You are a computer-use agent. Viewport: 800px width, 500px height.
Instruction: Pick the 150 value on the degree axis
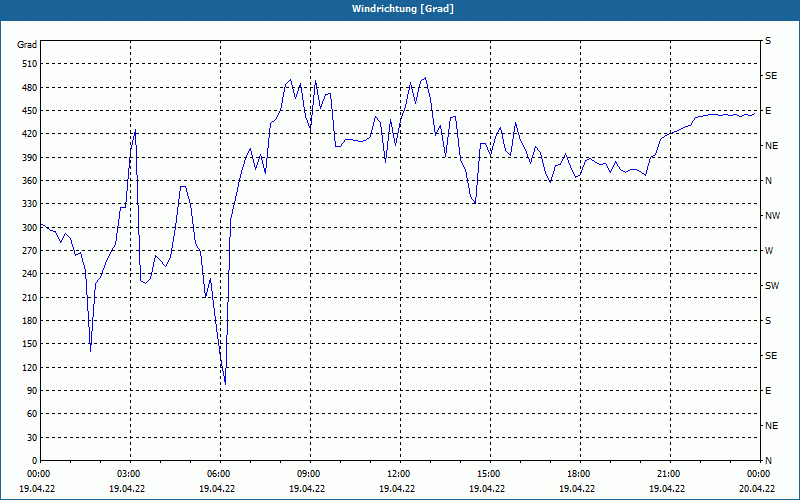tap(30, 344)
